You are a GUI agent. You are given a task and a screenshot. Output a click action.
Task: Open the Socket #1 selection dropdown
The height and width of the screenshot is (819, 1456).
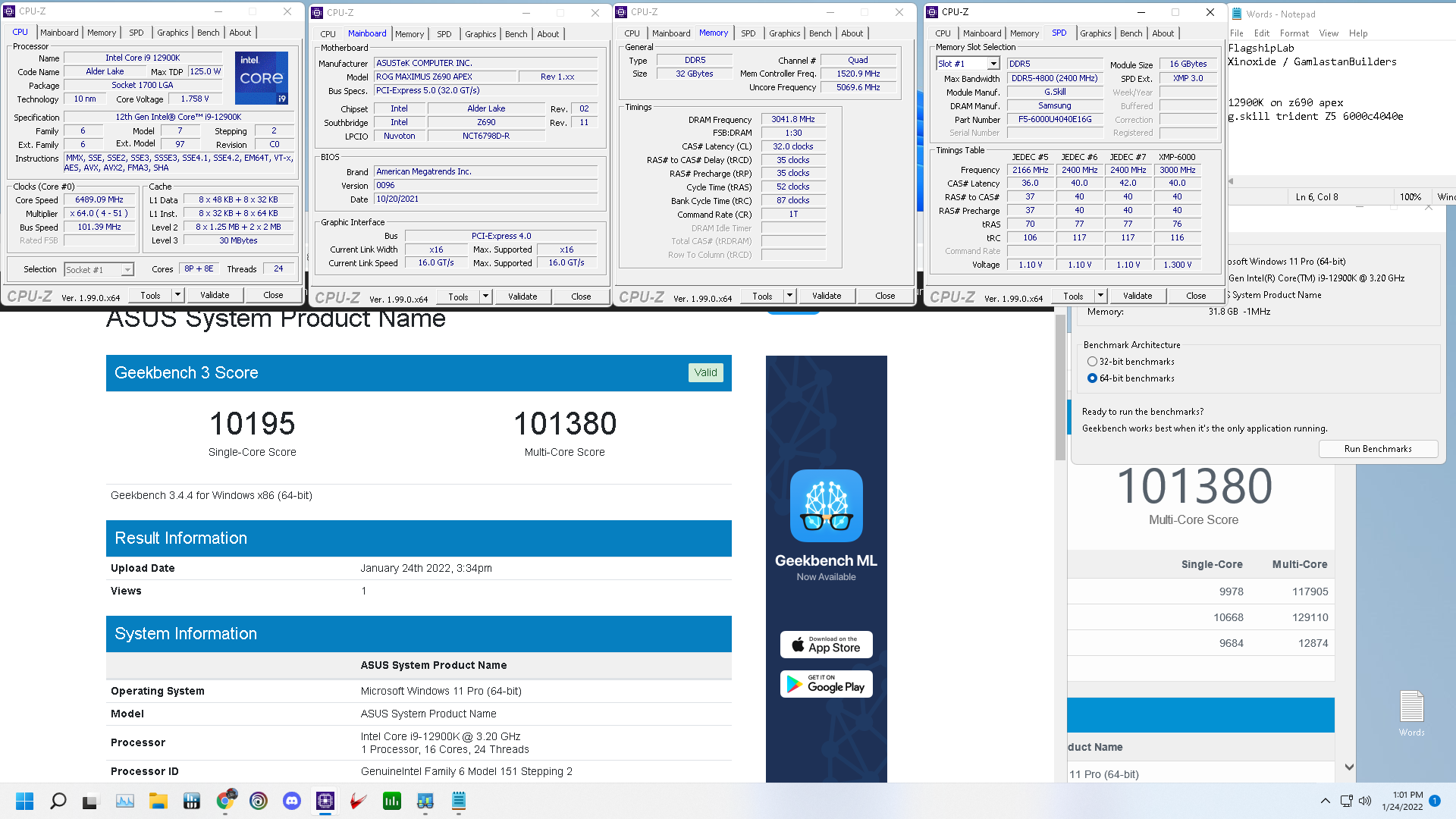coord(127,270)
